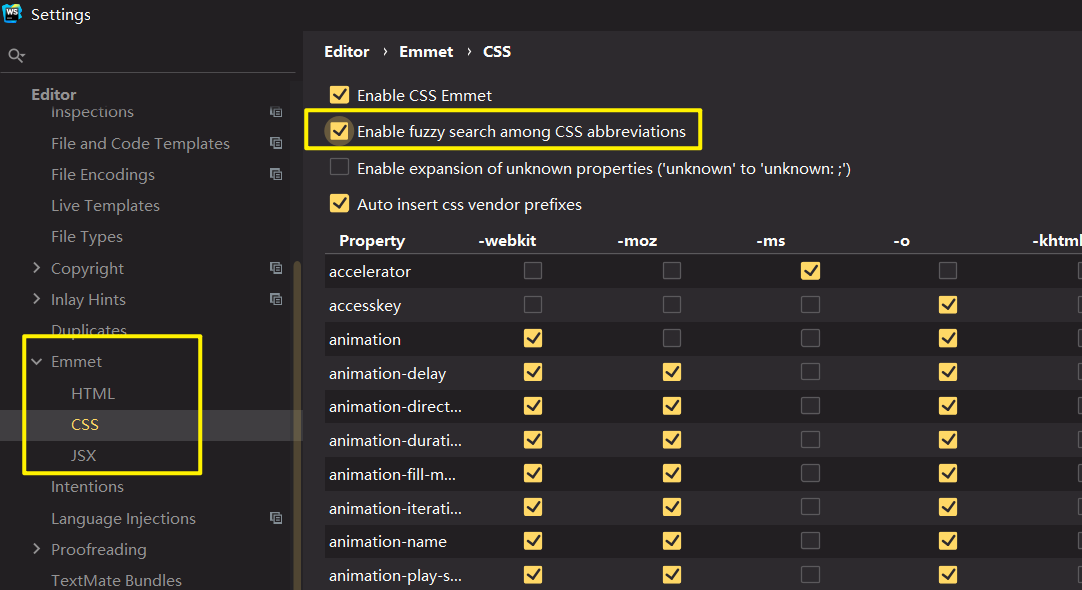Expand the Proofreading tree node
The width and height of the screenshot is (1082, 590).
pyautogui.click(x=37, y=549)
